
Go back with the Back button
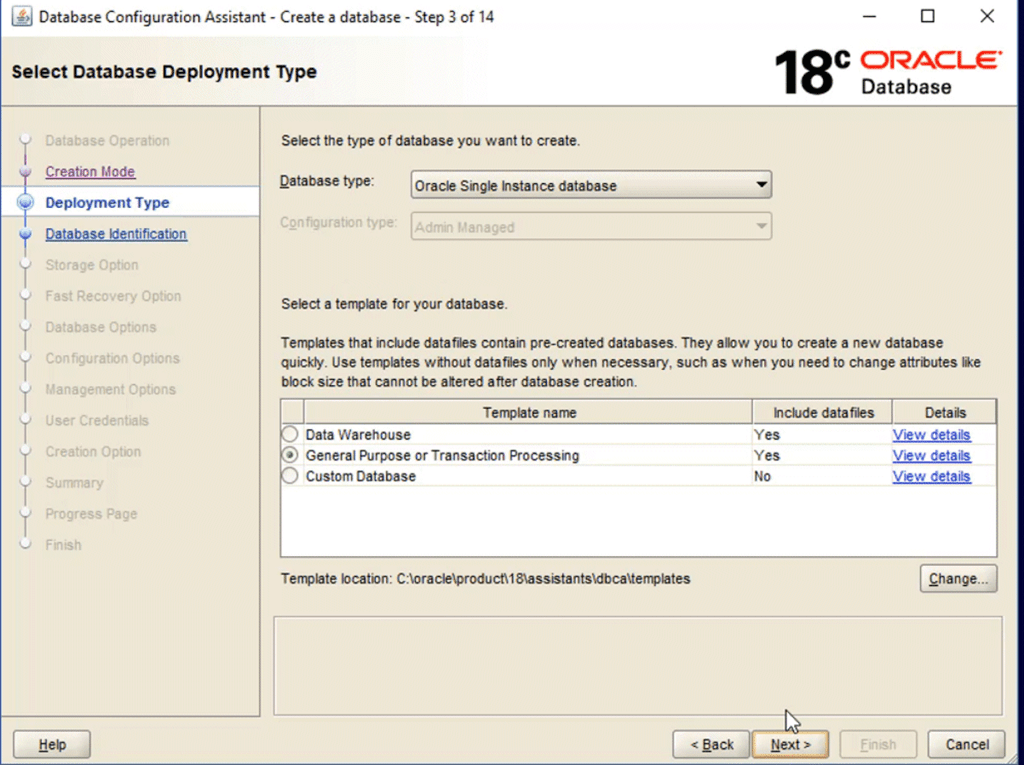point(711,745)
